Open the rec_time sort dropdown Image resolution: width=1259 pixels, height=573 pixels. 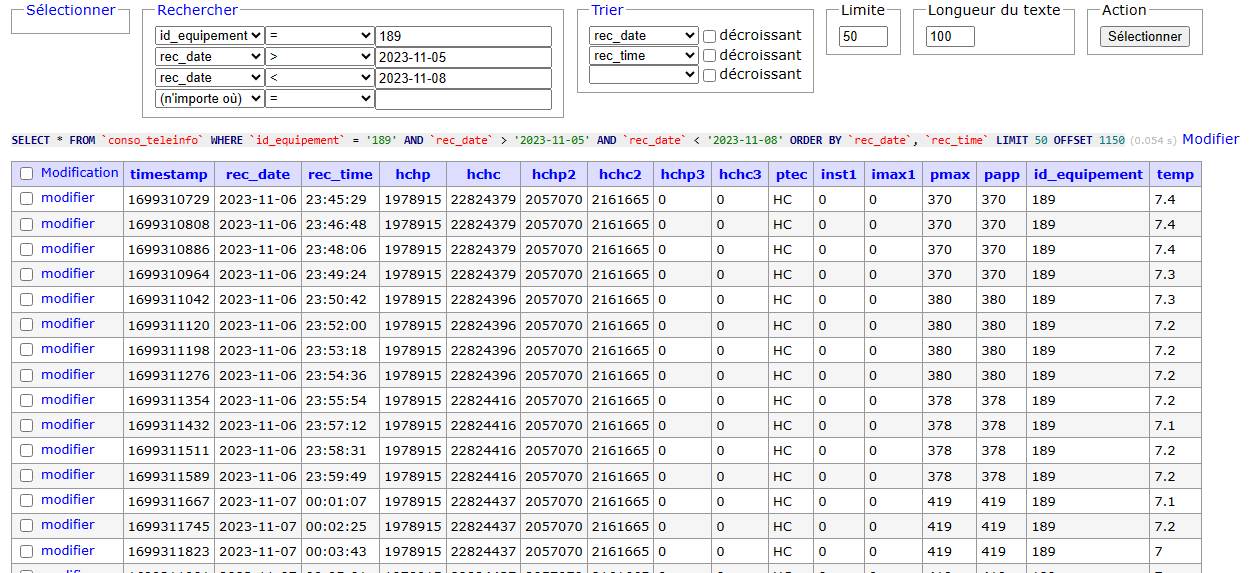[x=643, y=56]
